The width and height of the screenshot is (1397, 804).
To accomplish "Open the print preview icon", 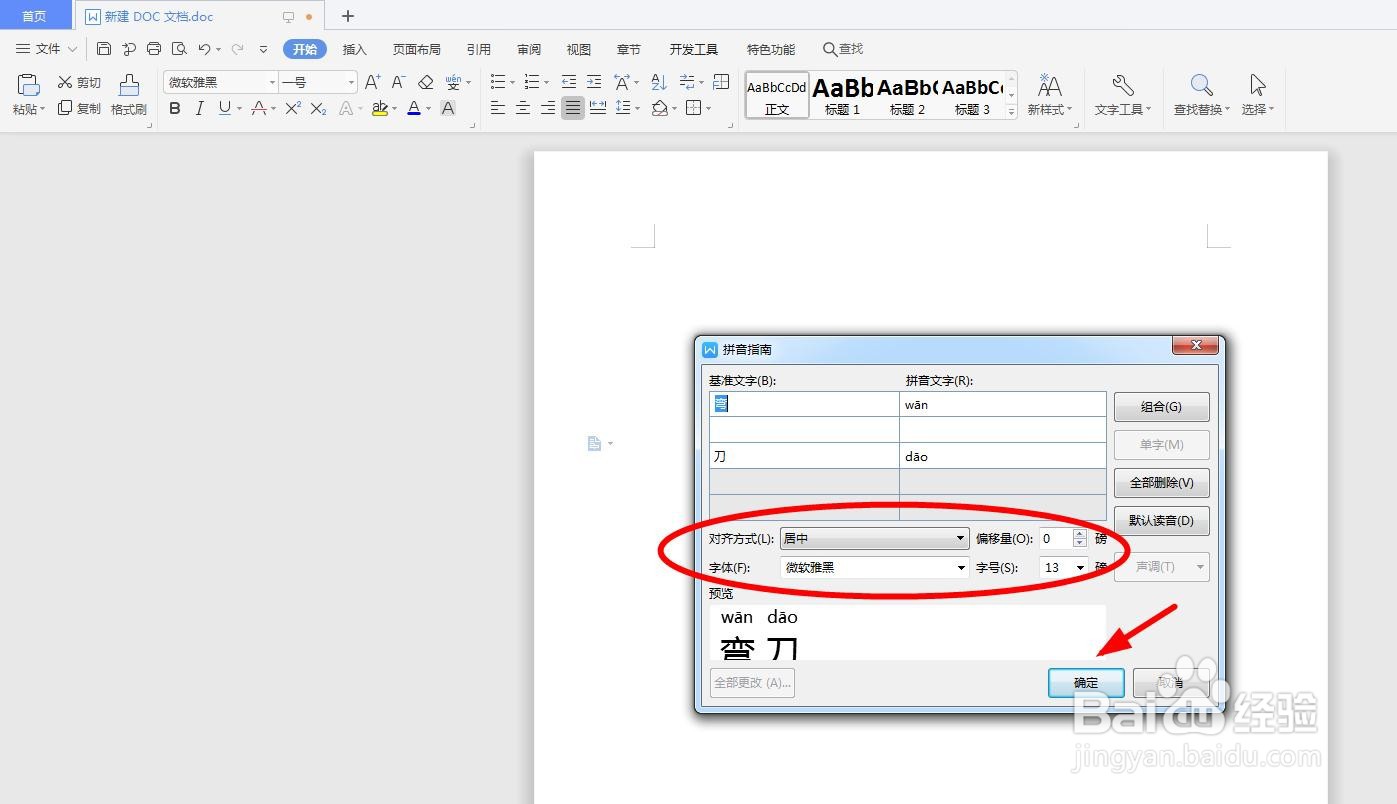I will (180, 48).
